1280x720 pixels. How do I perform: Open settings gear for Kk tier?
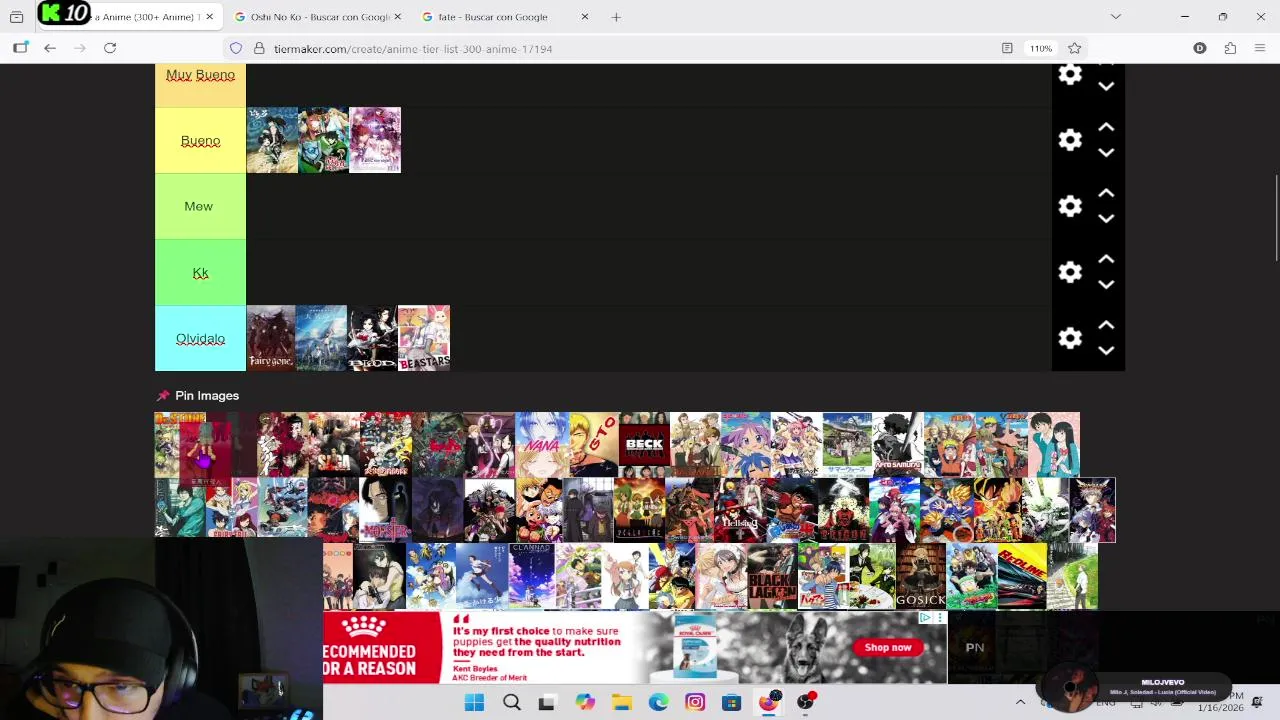(x=1070, y=272)
